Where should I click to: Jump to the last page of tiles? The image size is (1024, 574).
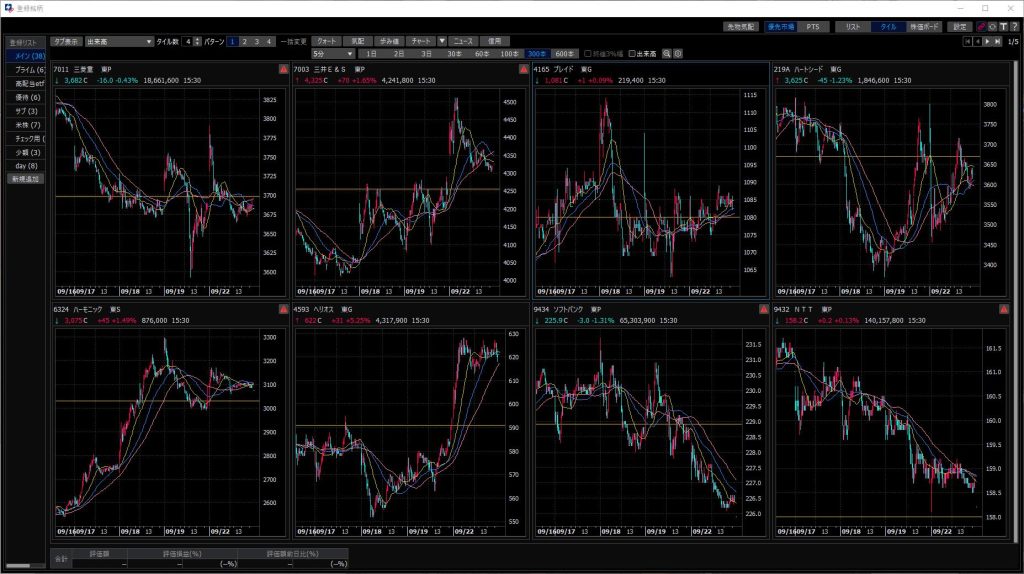pos(998,41)
